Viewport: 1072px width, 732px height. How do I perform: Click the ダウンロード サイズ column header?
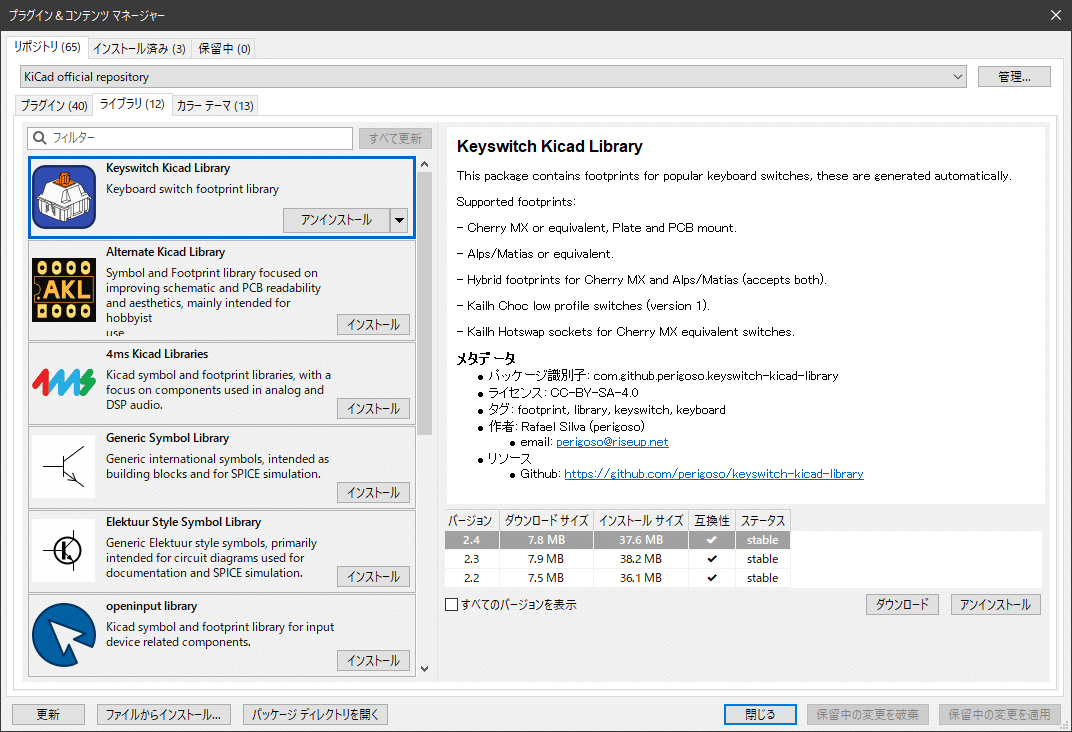(x=546, y=521)
